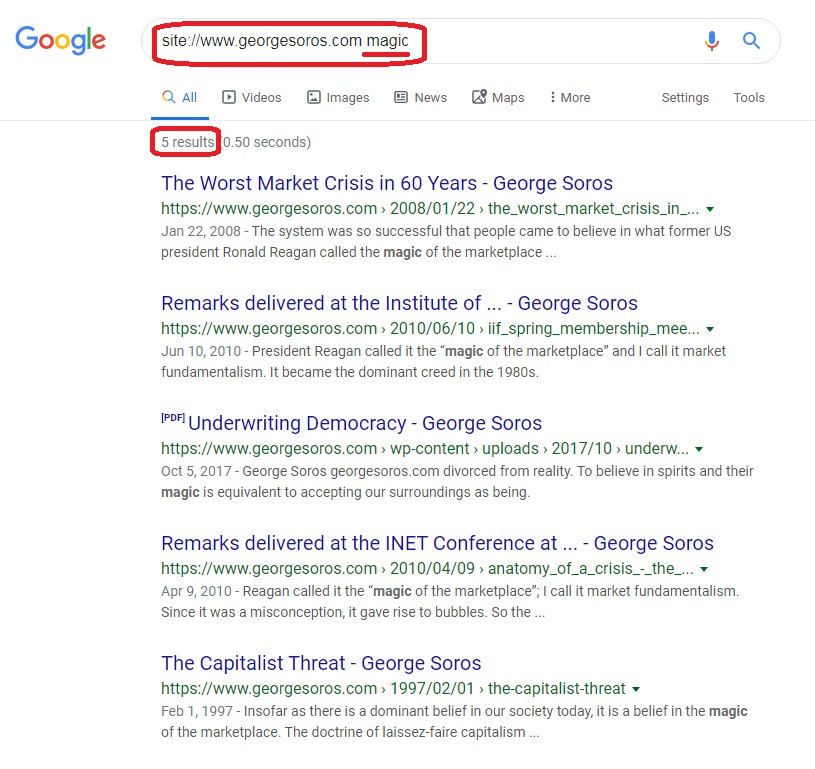Expand dropdown arrow beside wp-content uploads URL
The width and height of the screenshot is (815, 769).
699,449
